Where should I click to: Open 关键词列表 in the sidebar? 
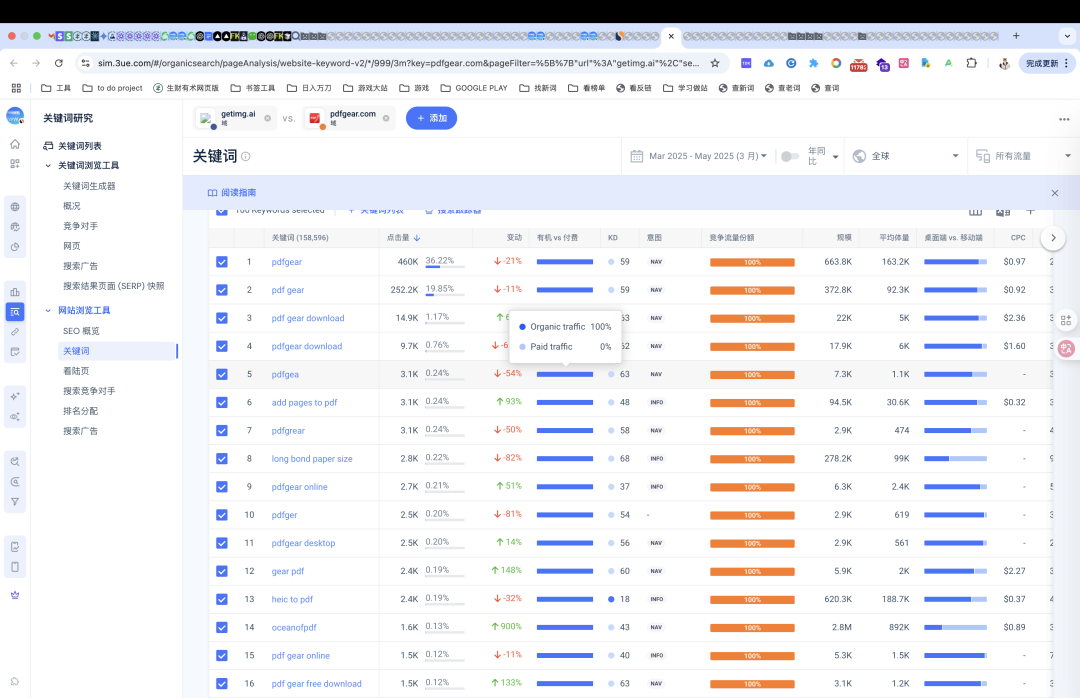pyautogui.click(x=80, y=146)
